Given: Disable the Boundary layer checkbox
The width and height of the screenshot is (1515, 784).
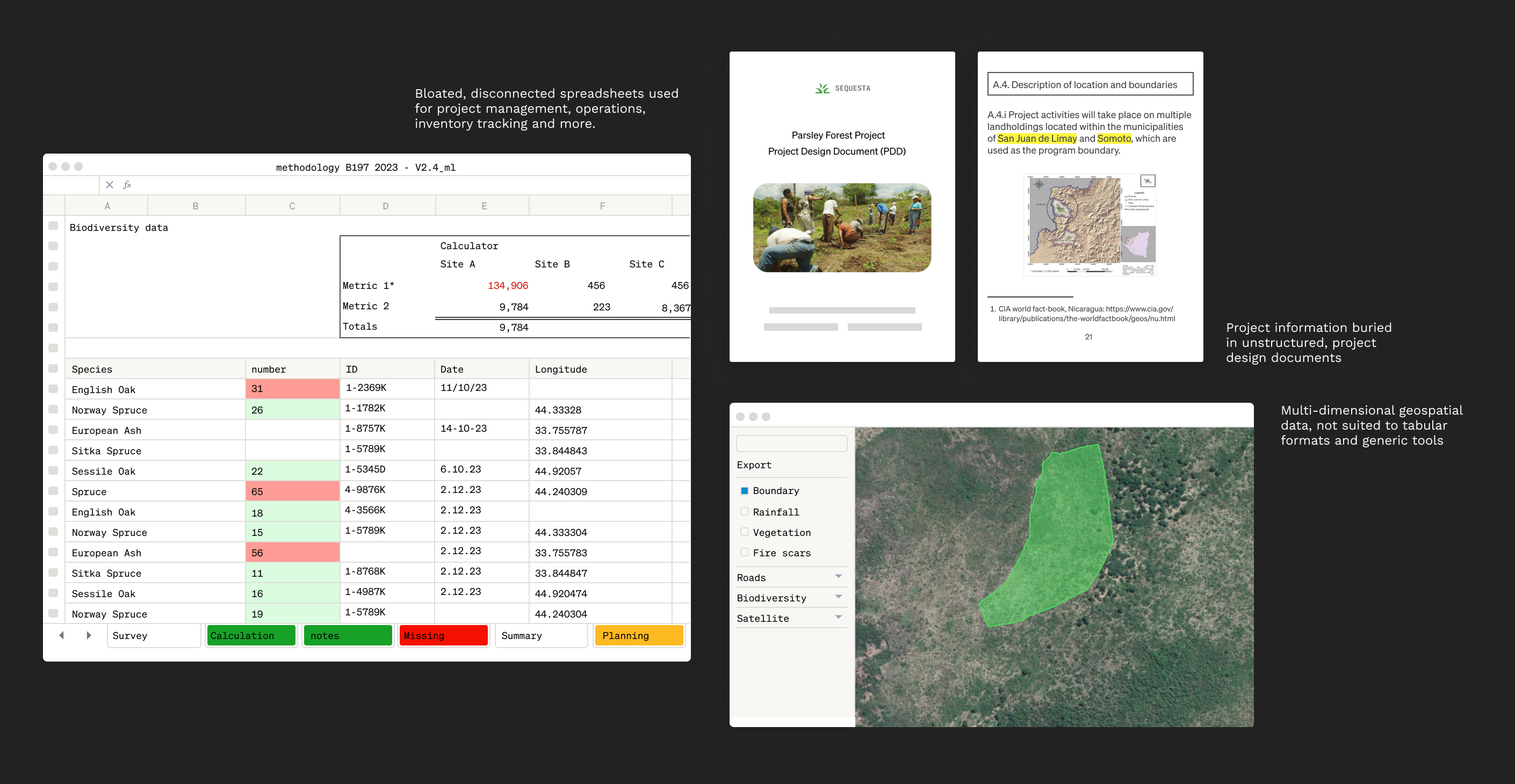Looking at the screenshot, I should tap(744, 490).
